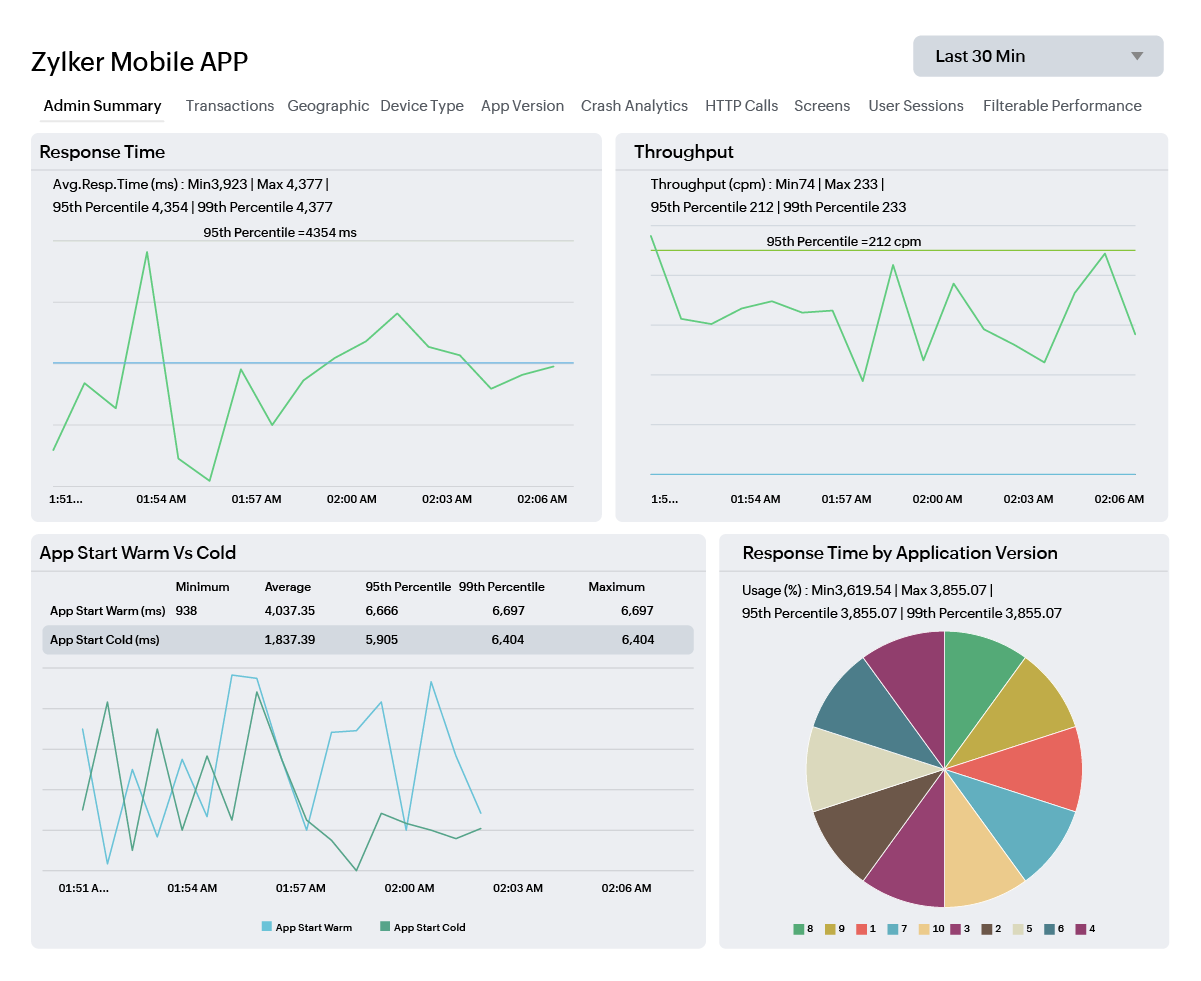
Task: Open the User Sessions tab
Action: (x=916, y=106)
